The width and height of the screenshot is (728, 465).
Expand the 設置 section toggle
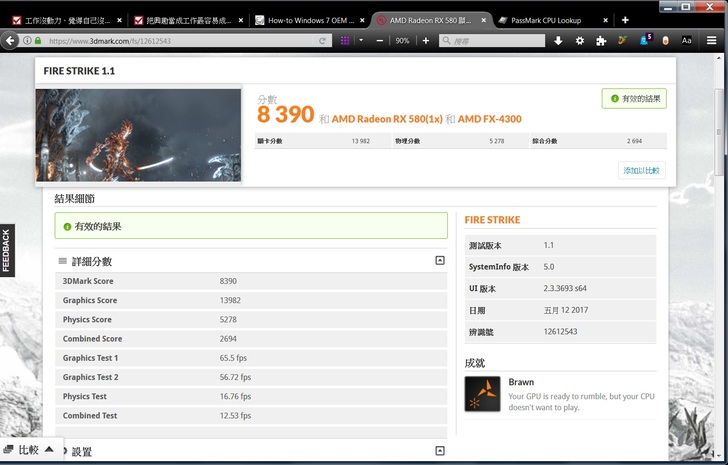tap(440, 451)
